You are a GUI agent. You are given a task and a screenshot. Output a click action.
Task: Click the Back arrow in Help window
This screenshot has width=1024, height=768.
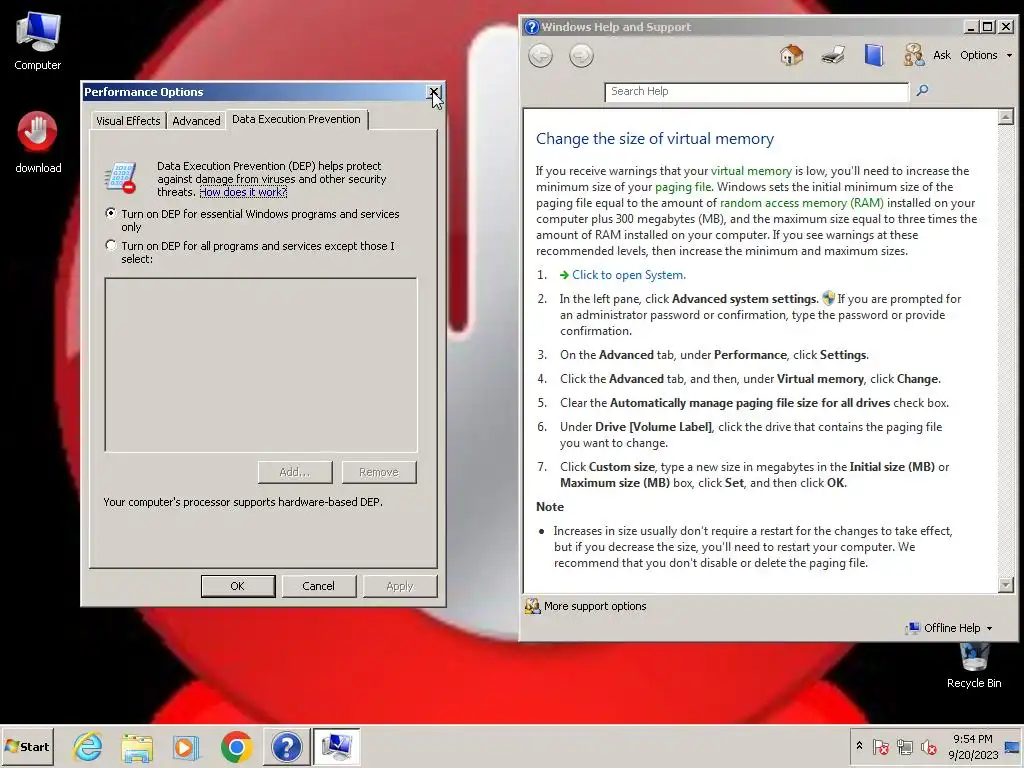[x=540, y=56]
